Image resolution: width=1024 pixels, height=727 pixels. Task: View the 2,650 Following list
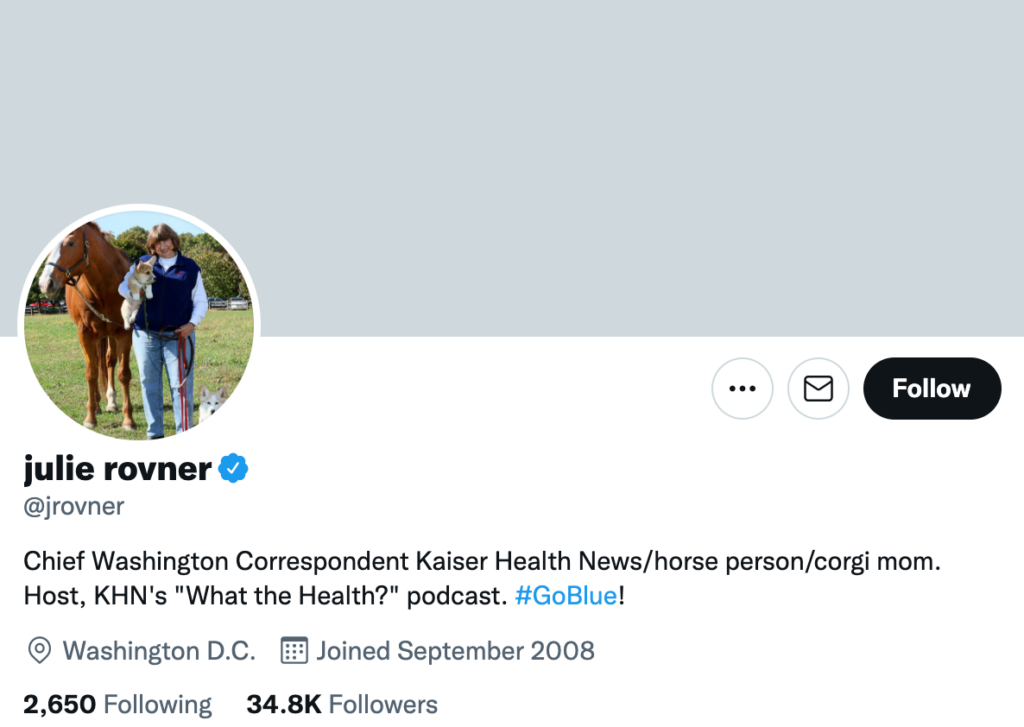[118, 705]
